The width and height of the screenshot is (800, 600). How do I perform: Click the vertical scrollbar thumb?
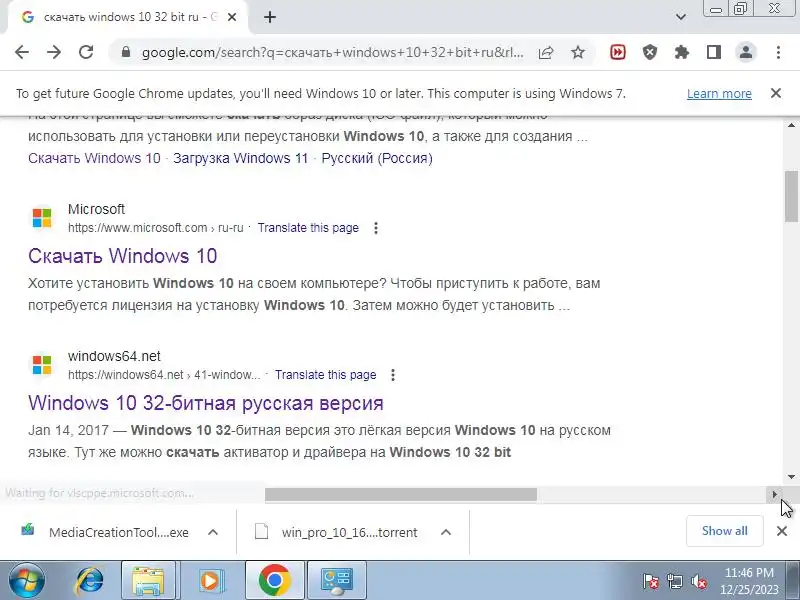coord(791,196)
